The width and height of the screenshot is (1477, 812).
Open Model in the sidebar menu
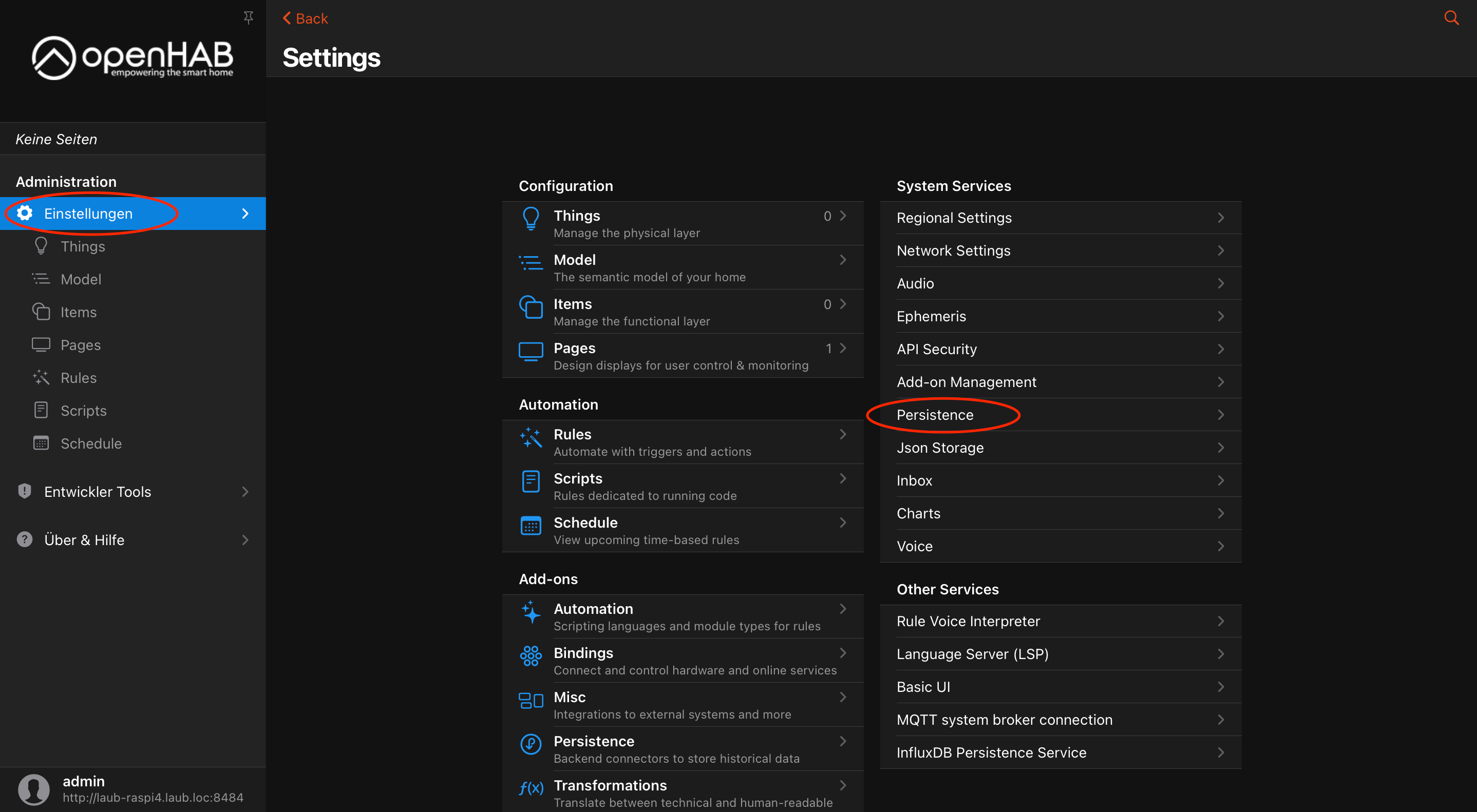point(81,279)
